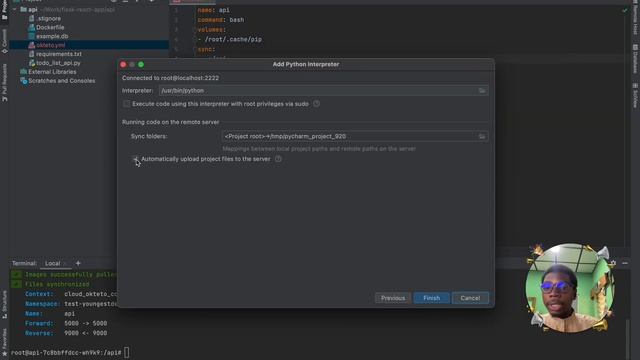This screenshot has height=360, width=640.
Task: Show help for automatic upload option
Action: pos(278,159)
